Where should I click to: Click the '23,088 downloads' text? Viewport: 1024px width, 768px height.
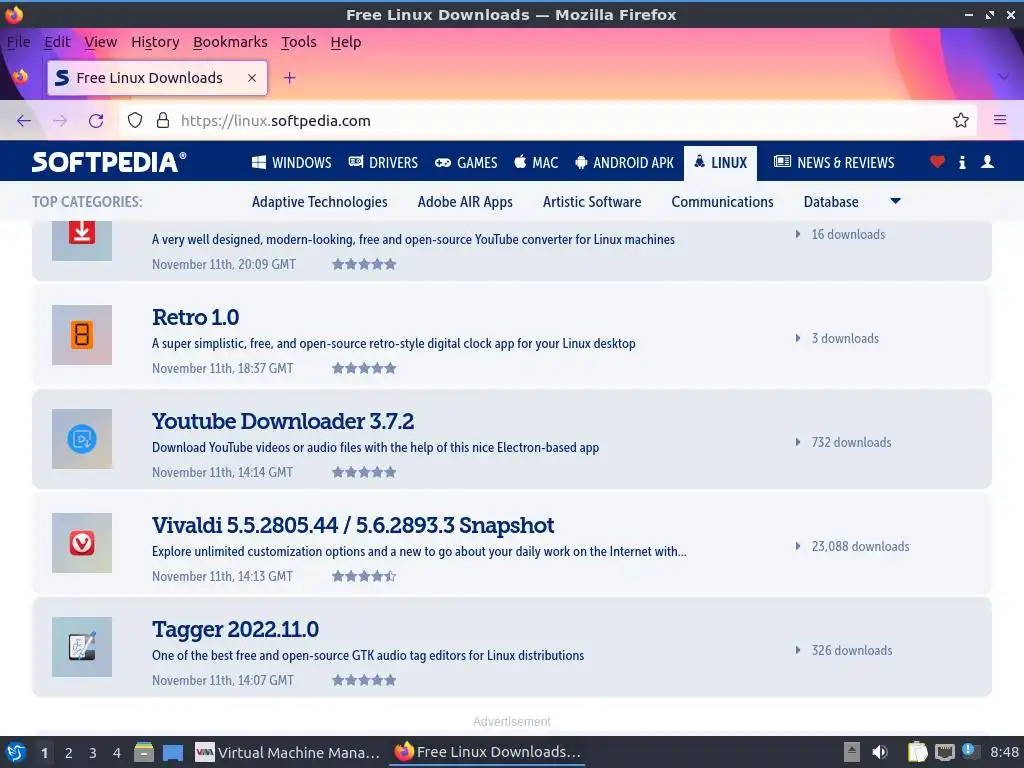(860, 547)
